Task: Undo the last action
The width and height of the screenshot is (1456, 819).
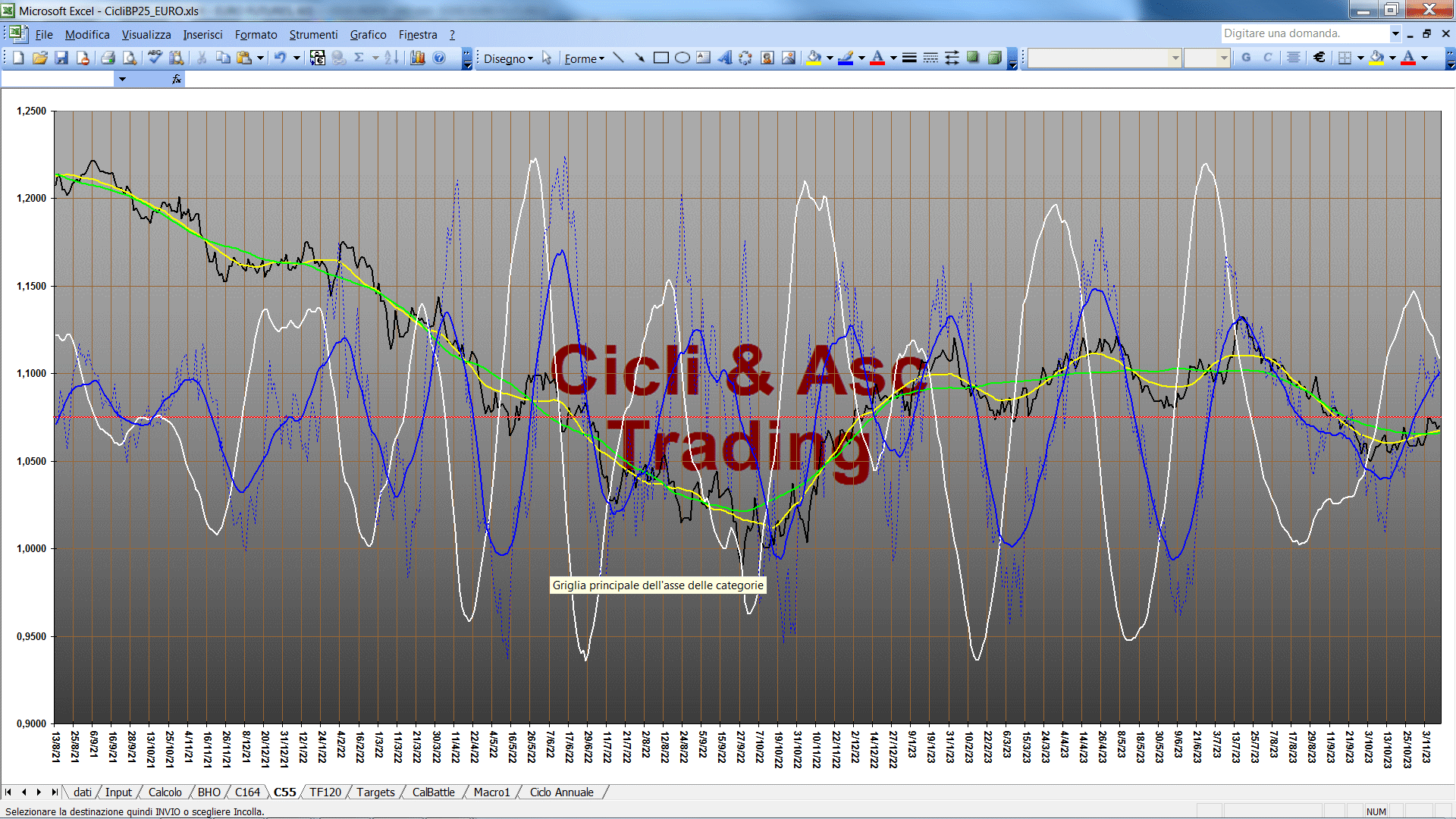Action: coord(280,58)
